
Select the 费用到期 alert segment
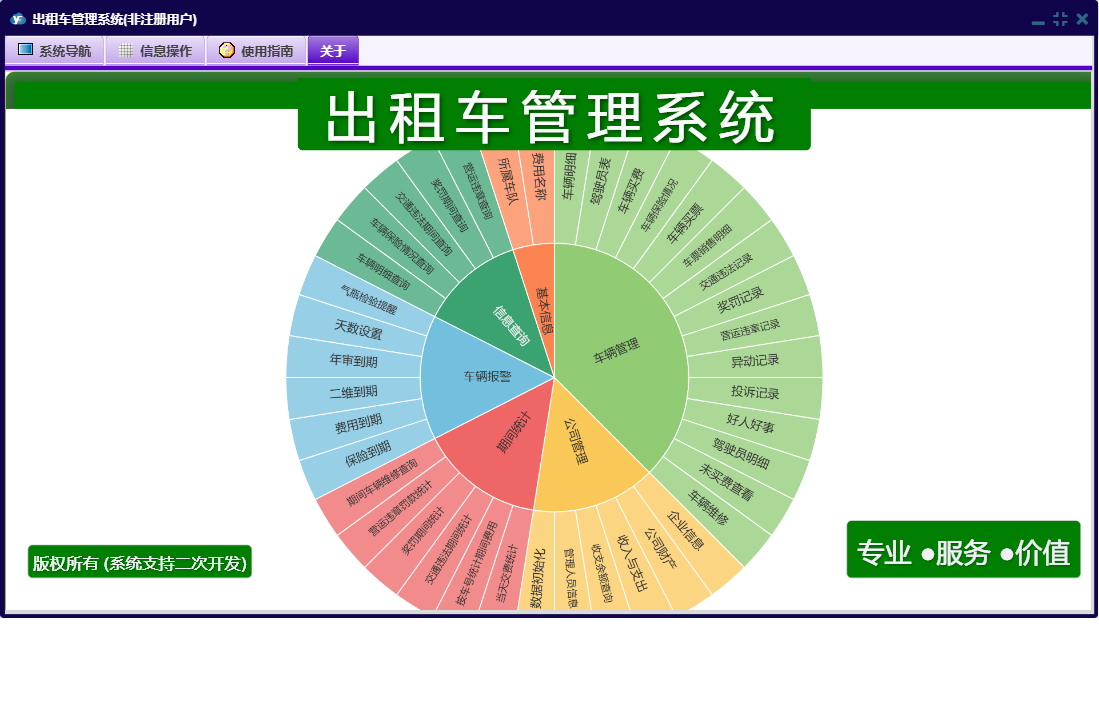[x=358, y=424]
